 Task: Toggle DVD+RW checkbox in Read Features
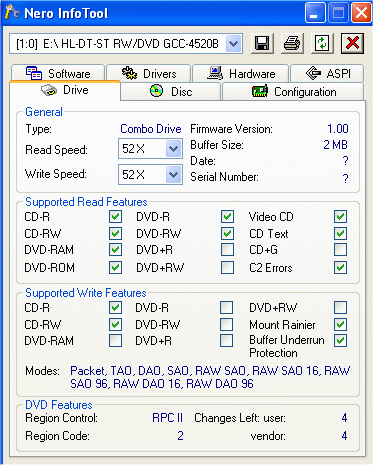[x=227, y=267]
